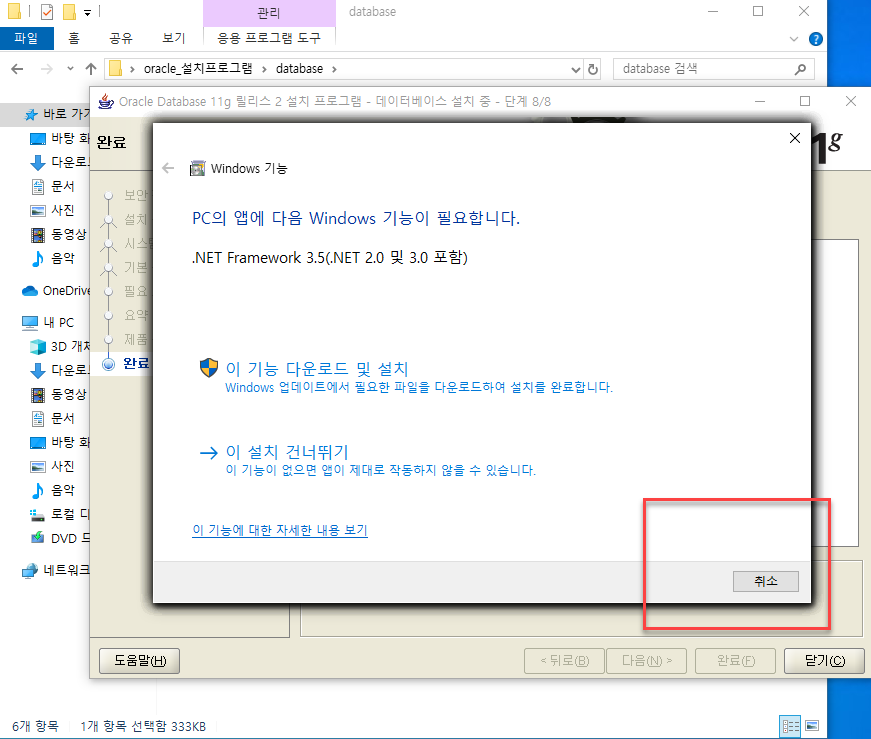Image resolution: width=871 pixels, height=739 pixels.
Task: Open the 응용 프로그램 도구 ribbon tab
Action: click(269, 38)
